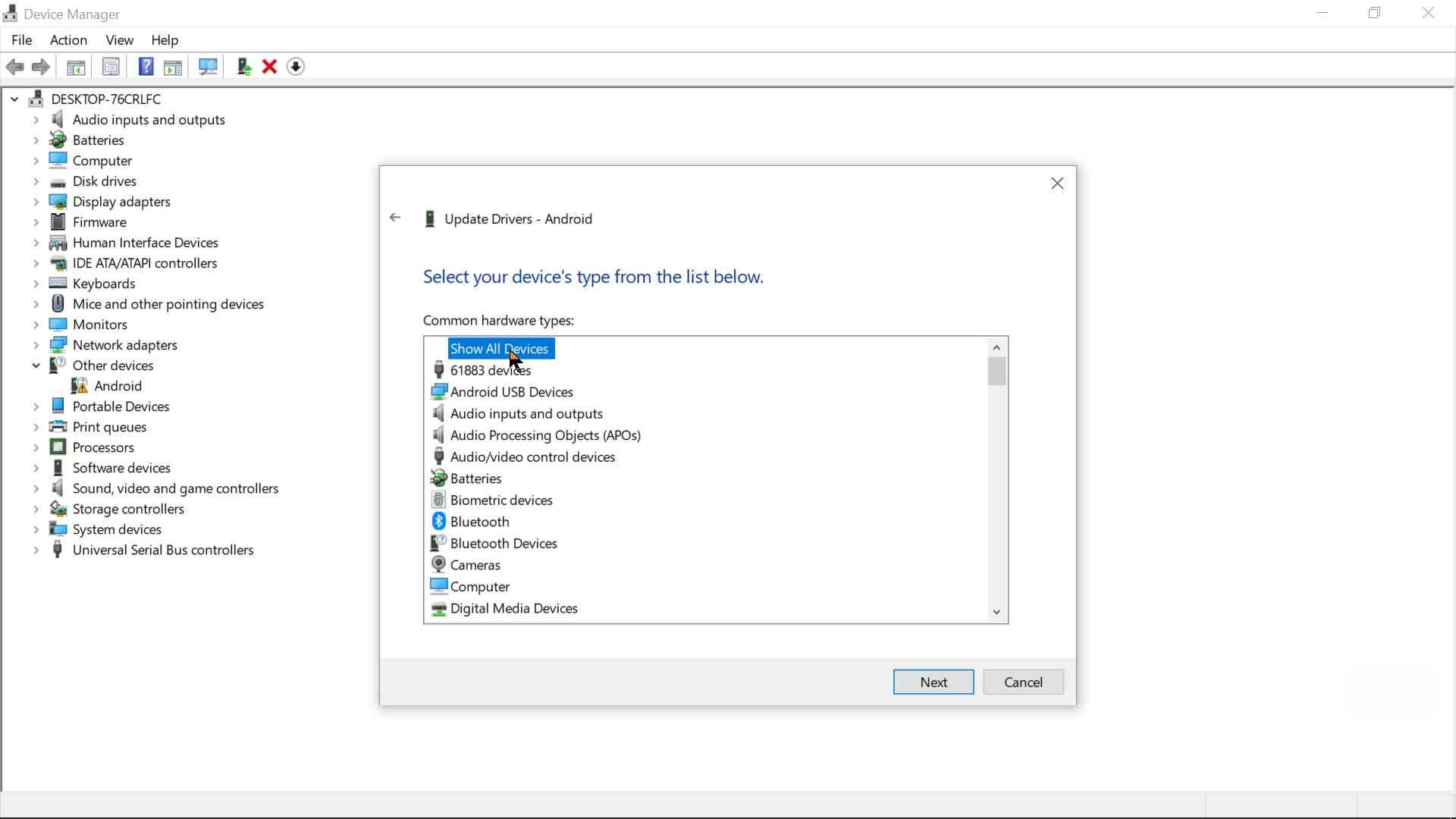
Task: Select IDE ATA/ATAPI controllers in tree
Action: point(144,263)
